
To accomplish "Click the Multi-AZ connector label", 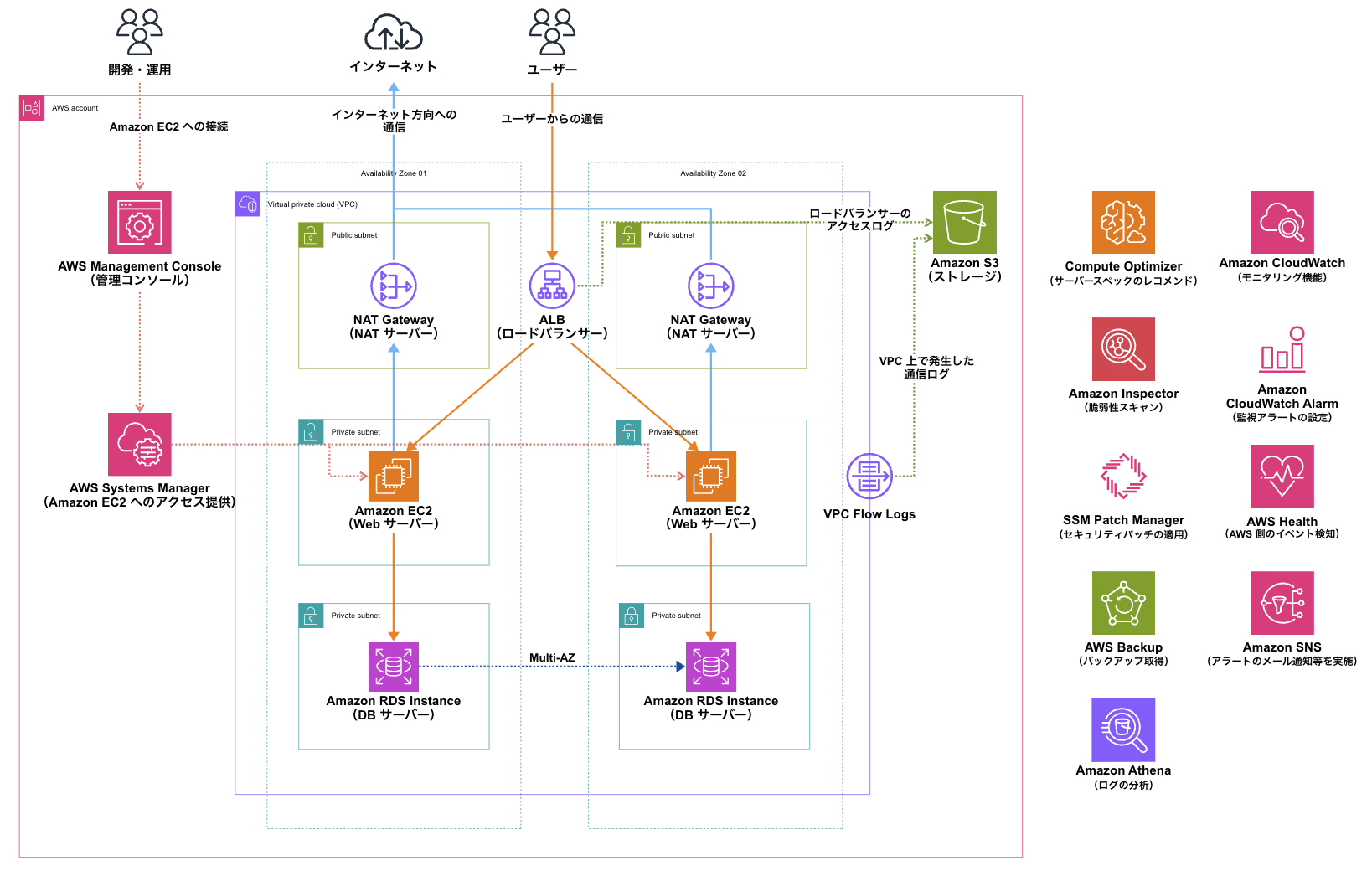I will 552,657.
